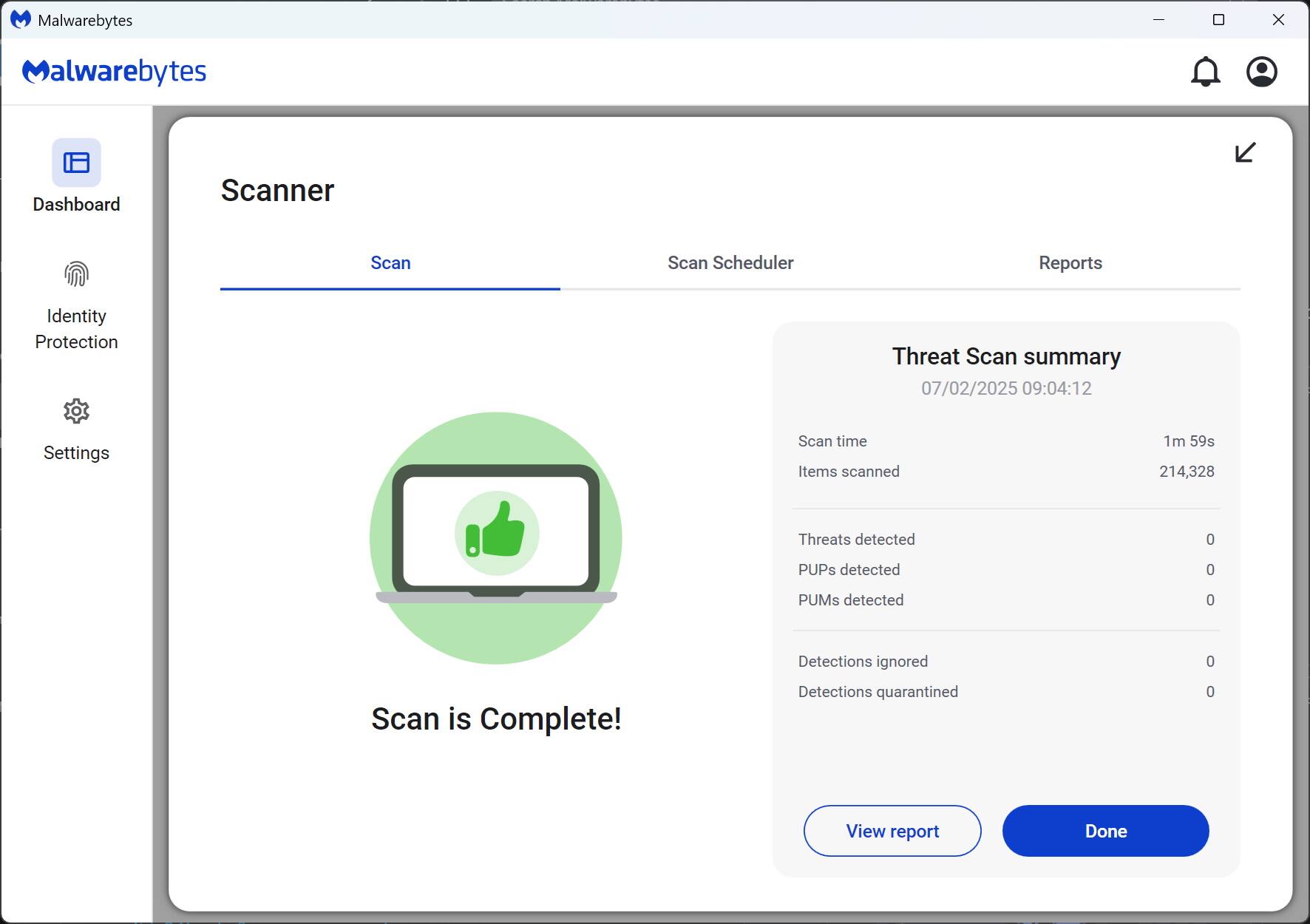
Task: Collapse the Scanner panel with the arrow
Action: coord(1244,152)
